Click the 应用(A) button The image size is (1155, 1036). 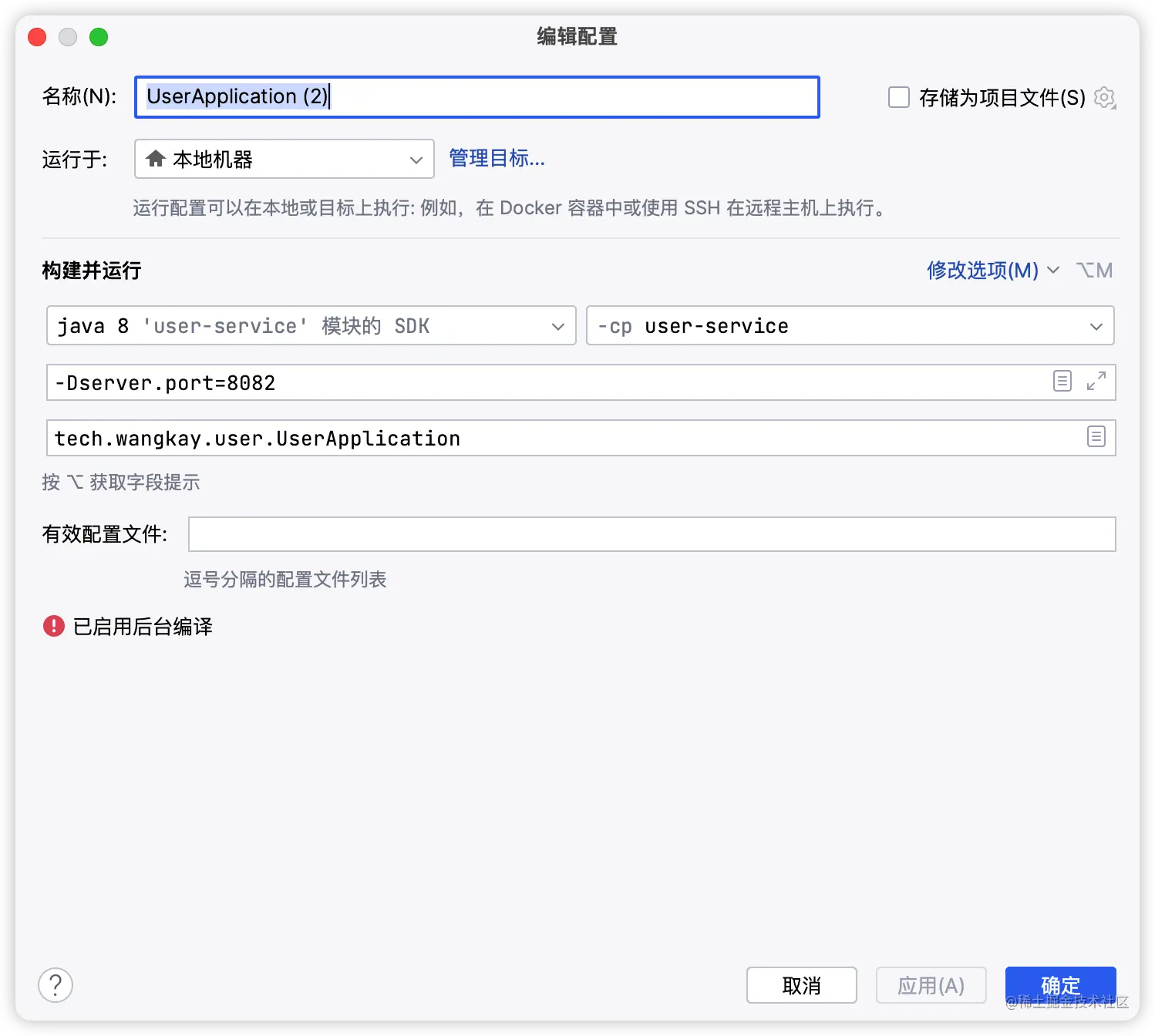click(931, 985)
